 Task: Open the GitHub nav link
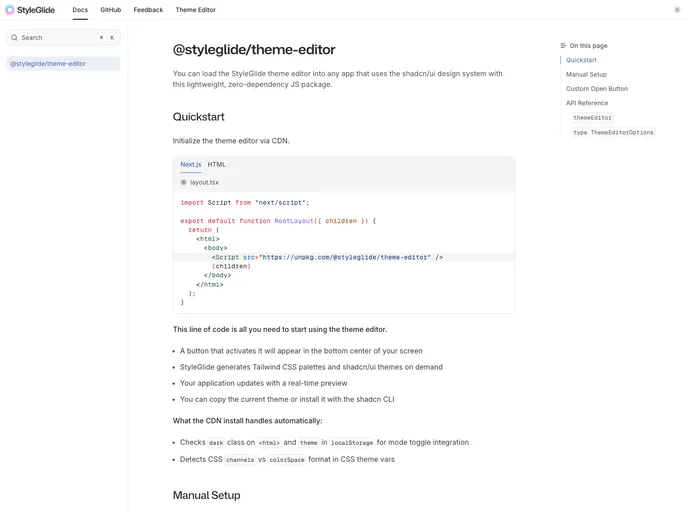pyautogui.click(x=110, y=10)
